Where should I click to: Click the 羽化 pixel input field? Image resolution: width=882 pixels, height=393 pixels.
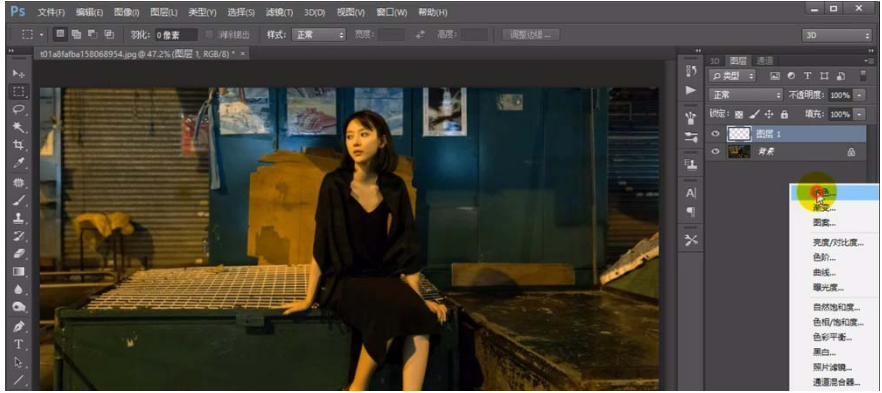pyautogui.click(x=176, y=35)
